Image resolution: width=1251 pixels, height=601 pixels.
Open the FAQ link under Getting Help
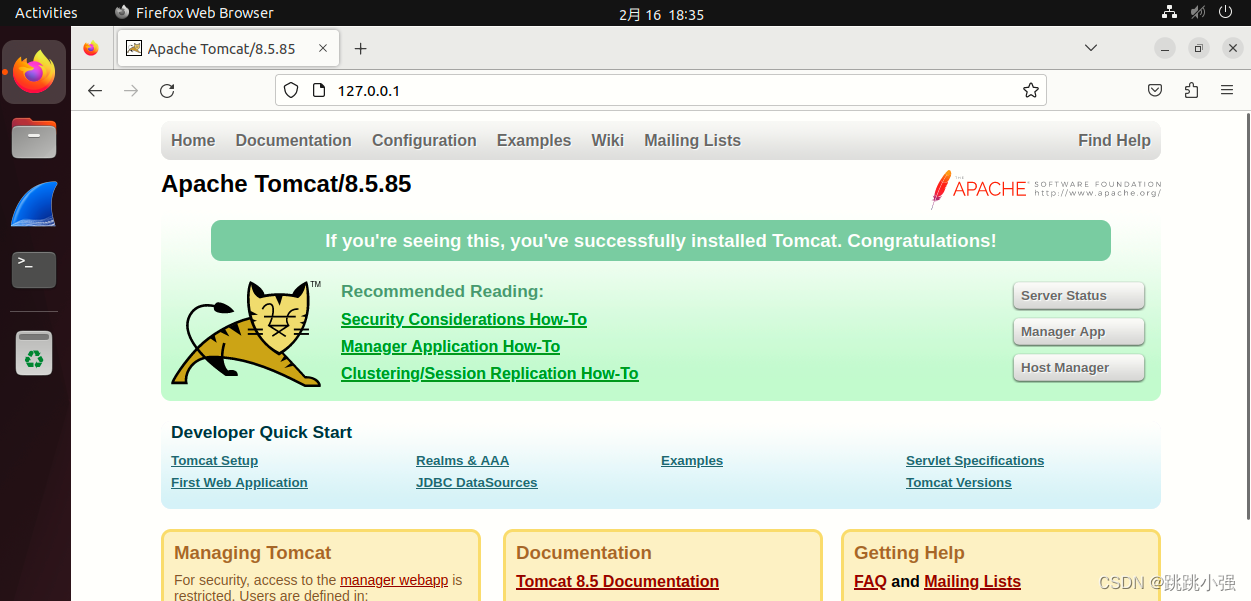[870, 581]
